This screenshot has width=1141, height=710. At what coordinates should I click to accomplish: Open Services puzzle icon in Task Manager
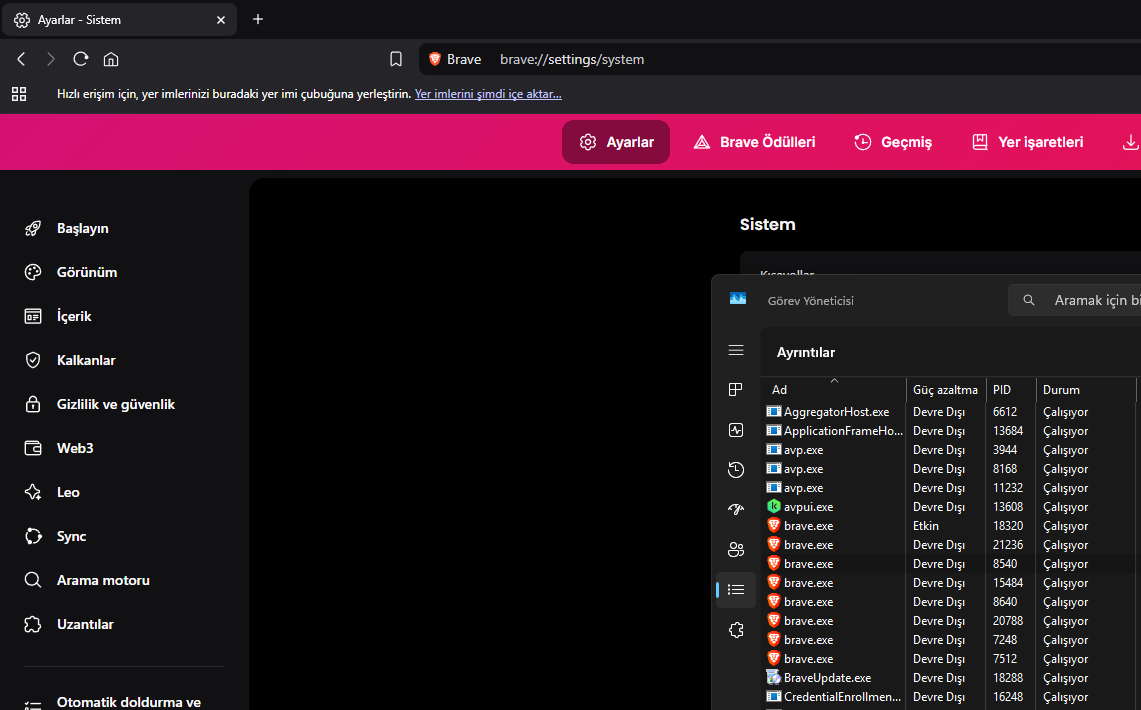tap(736, 630)
